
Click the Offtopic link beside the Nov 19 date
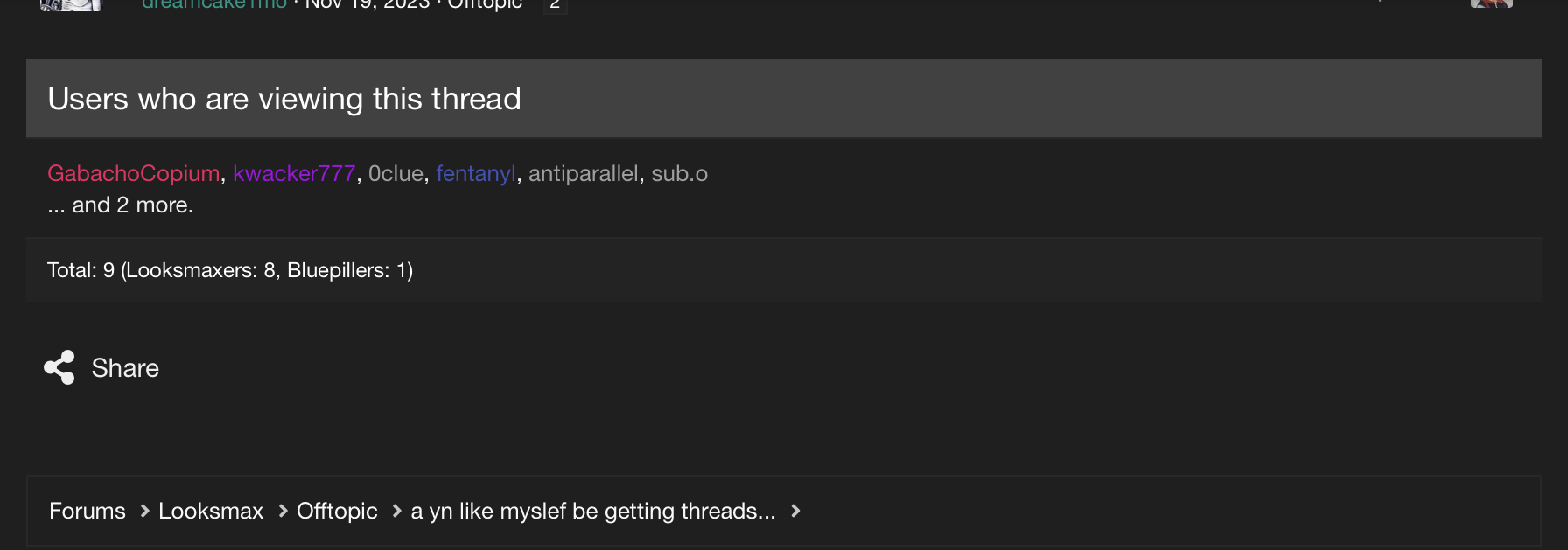(485, 4)
